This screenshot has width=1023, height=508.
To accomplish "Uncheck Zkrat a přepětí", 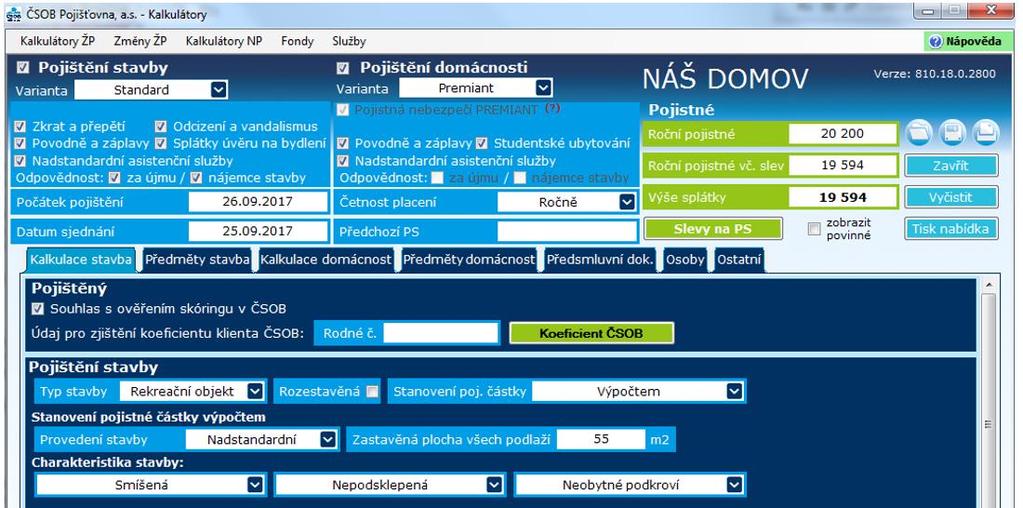I will pyautogui.click(x=20, y=127).
